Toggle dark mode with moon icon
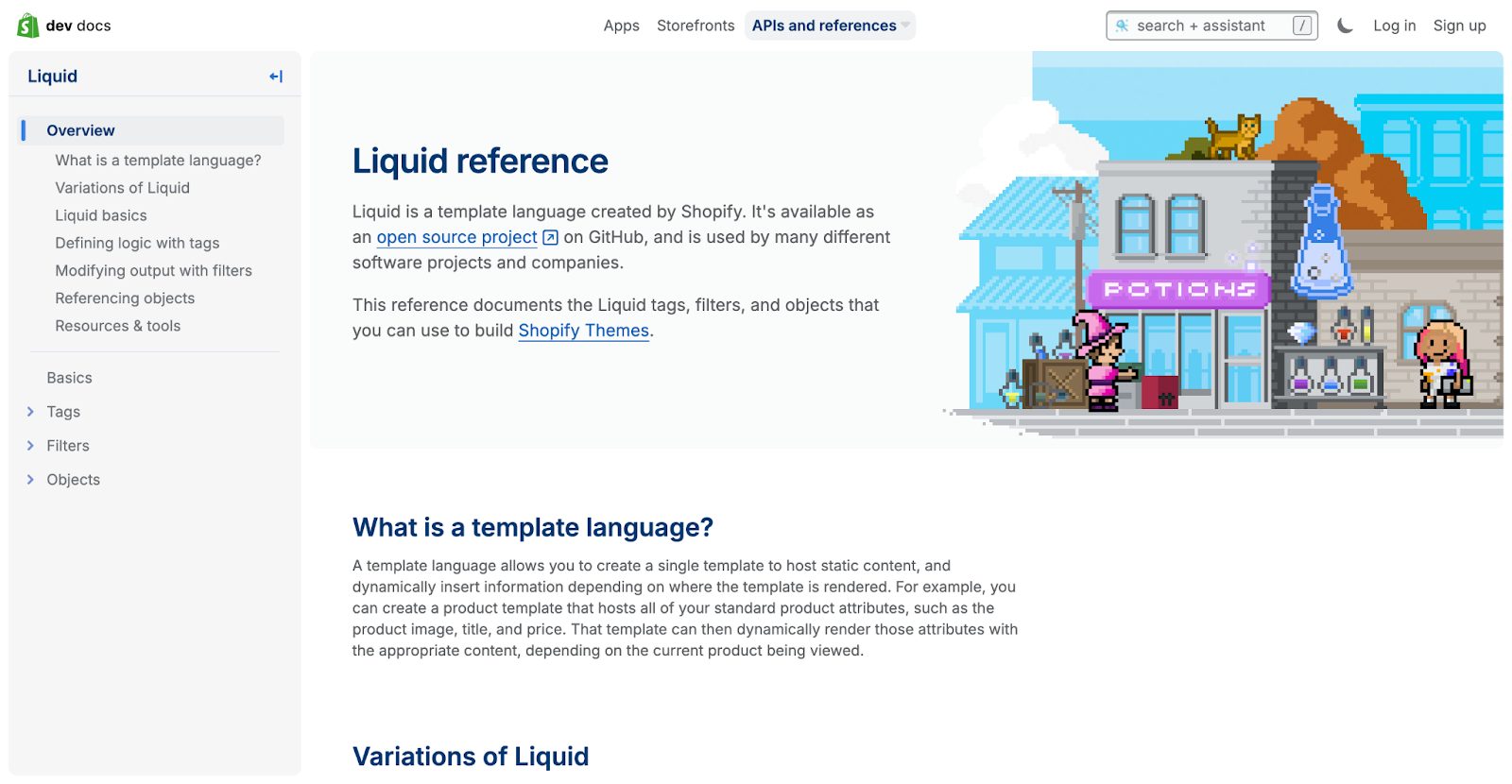Viewport: 1512px width, 784px height. point(1345,26)
